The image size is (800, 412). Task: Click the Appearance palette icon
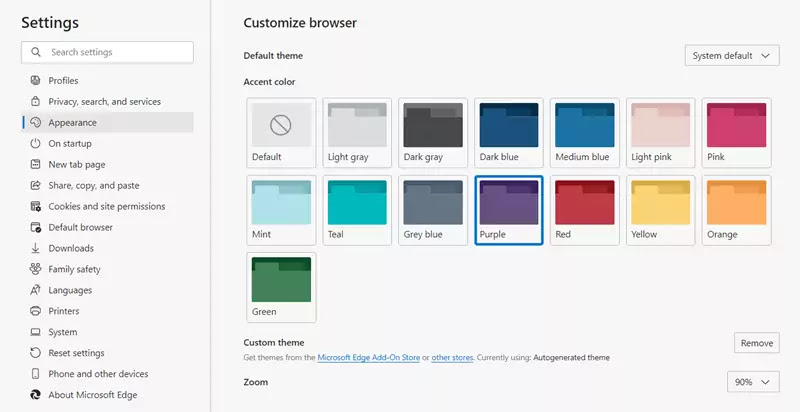[35, 122]
